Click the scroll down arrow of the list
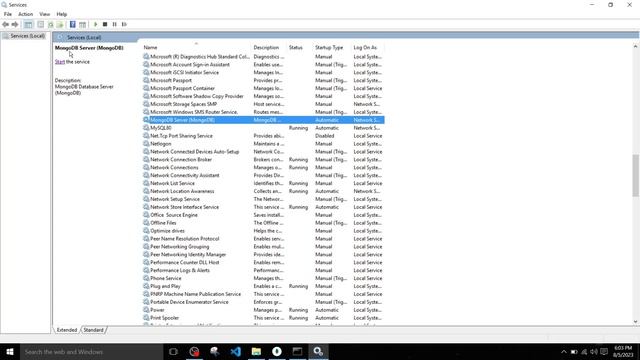Viewport: 640px width, 360px height. tap(636, 322)
